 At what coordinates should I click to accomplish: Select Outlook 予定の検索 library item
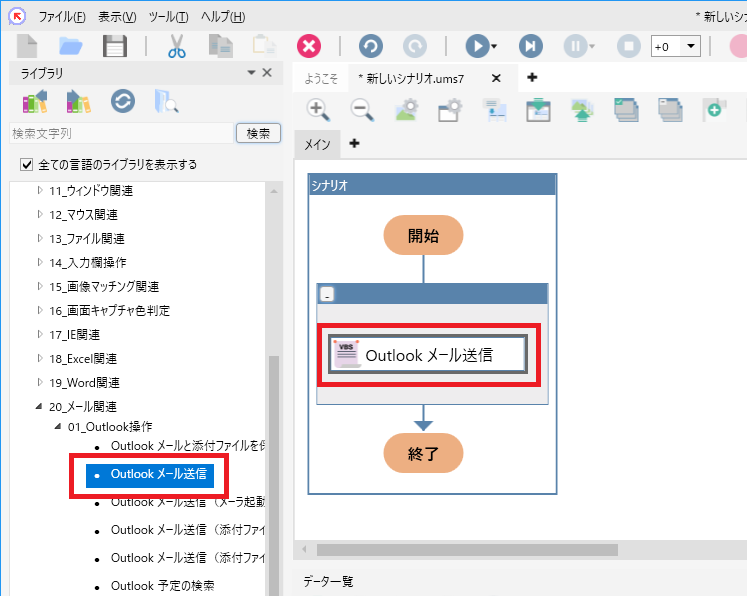click(x=162, y=586)
